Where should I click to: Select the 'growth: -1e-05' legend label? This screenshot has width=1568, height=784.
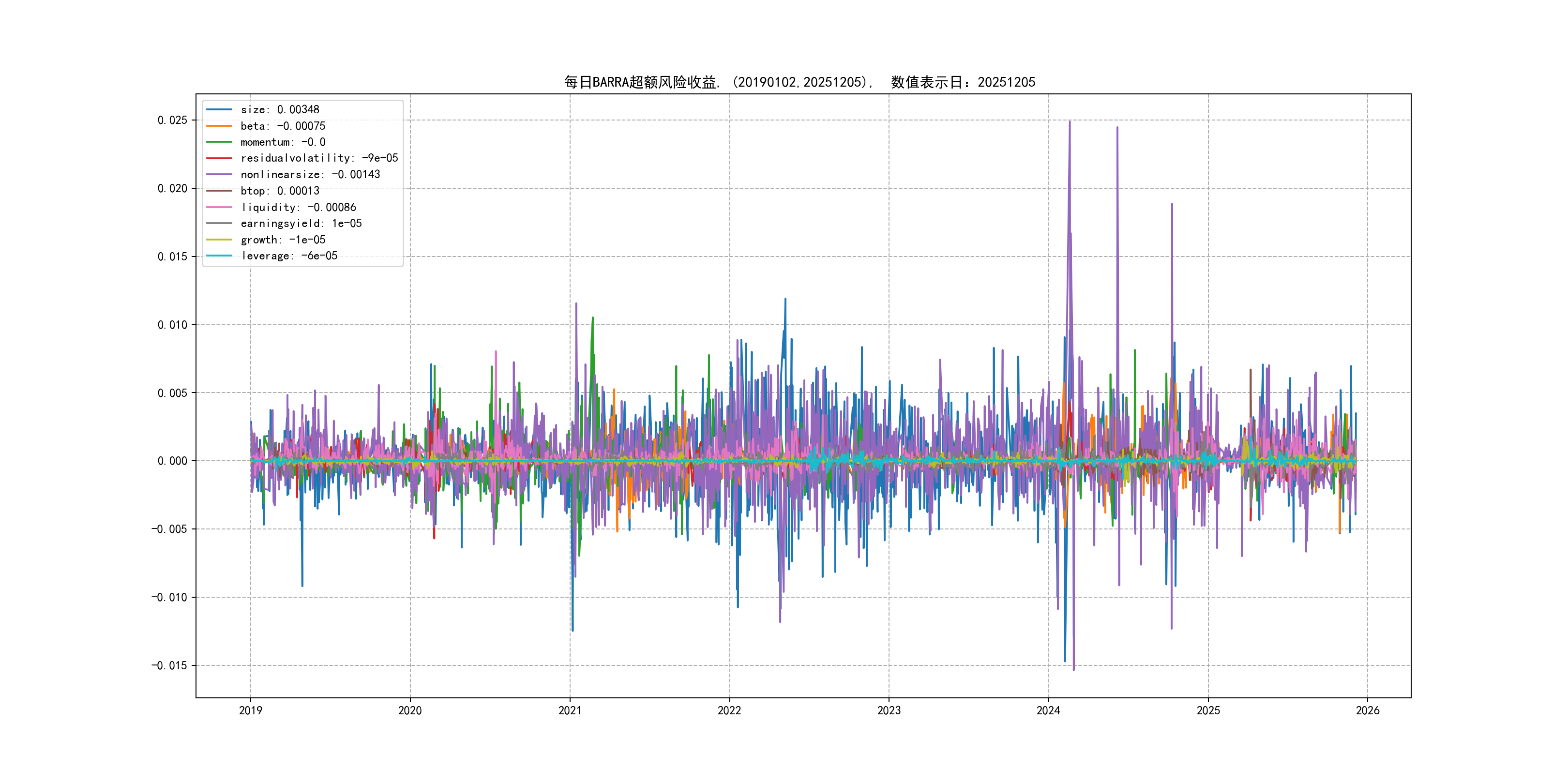click(283, 240)
